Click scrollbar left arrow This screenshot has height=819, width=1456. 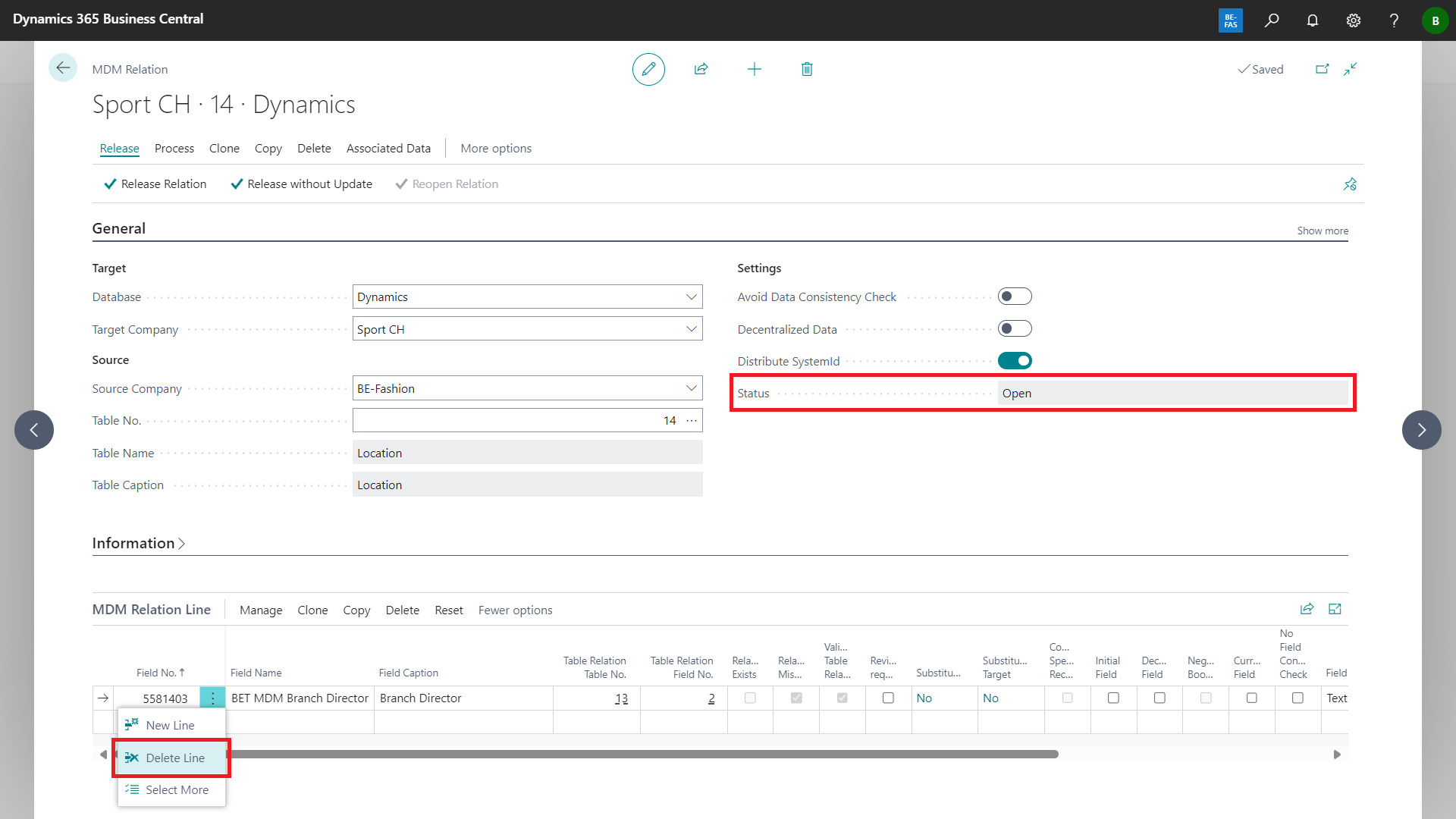[103, 755]
